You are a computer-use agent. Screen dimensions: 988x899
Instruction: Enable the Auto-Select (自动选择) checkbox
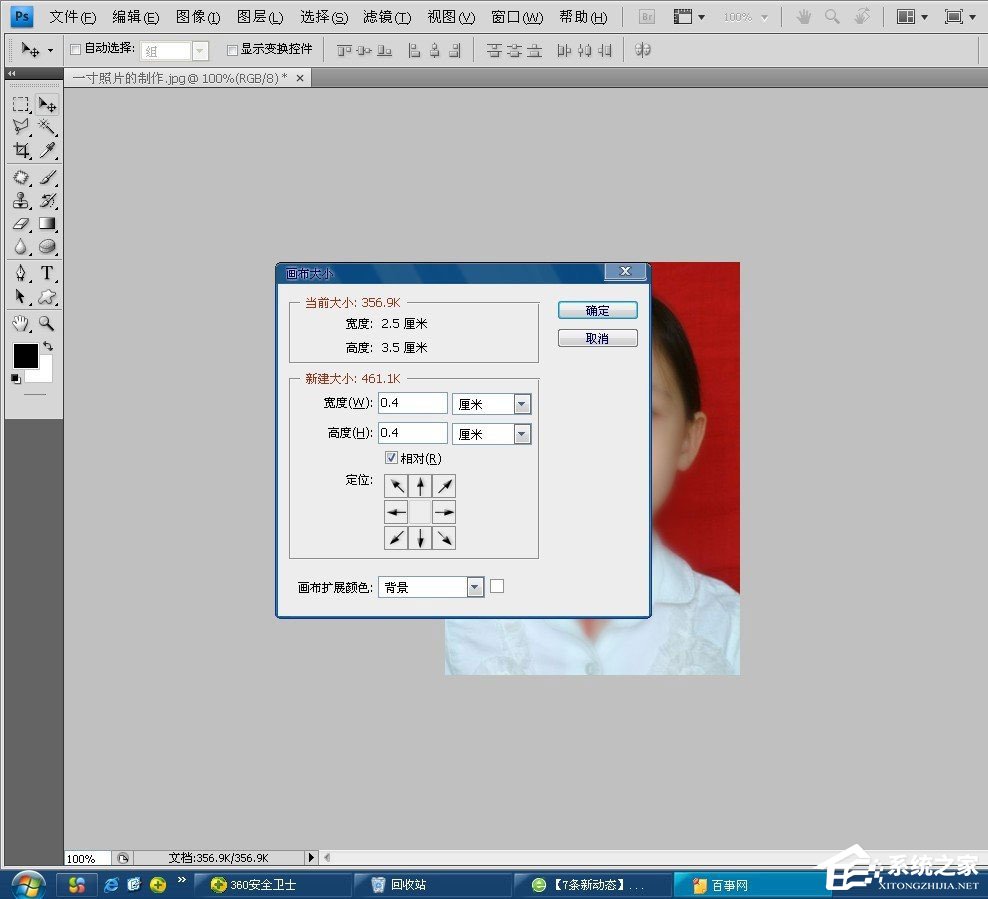click(76, 49)
